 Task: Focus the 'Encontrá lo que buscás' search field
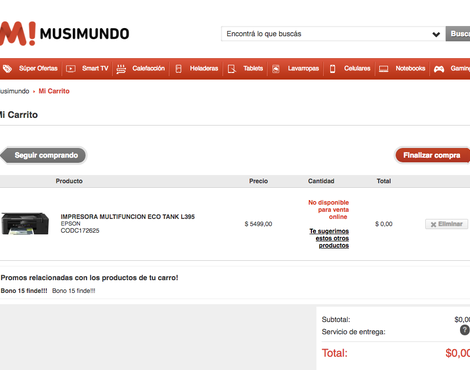pos(333,34)
